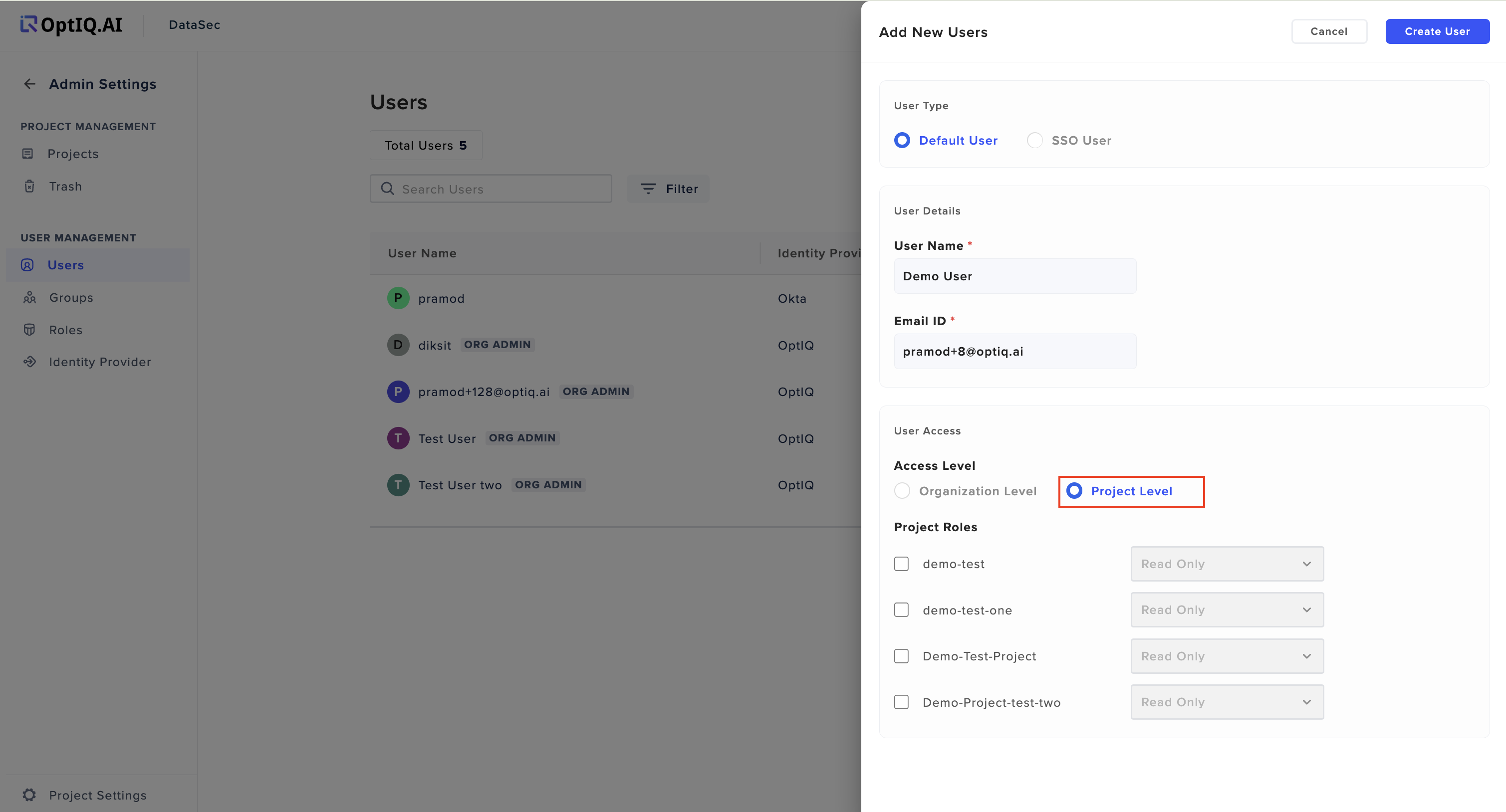Click the Test User two name
The image size is (1506, 812).
[x=460, y=485]
